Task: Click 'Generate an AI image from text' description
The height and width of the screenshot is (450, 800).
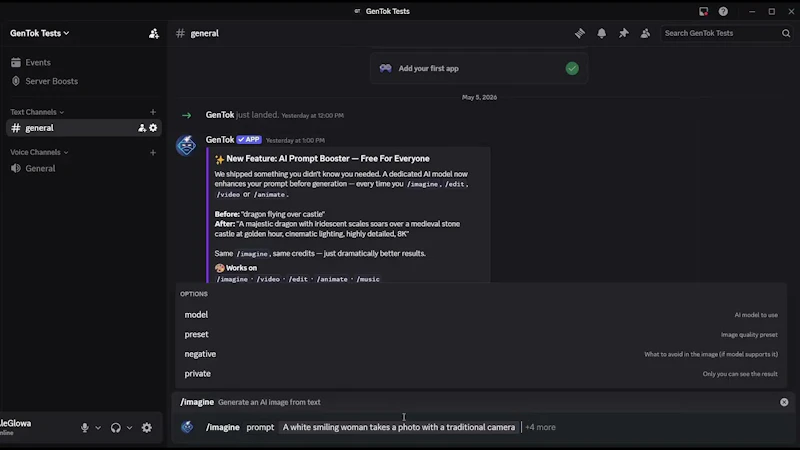Action: 269,402
